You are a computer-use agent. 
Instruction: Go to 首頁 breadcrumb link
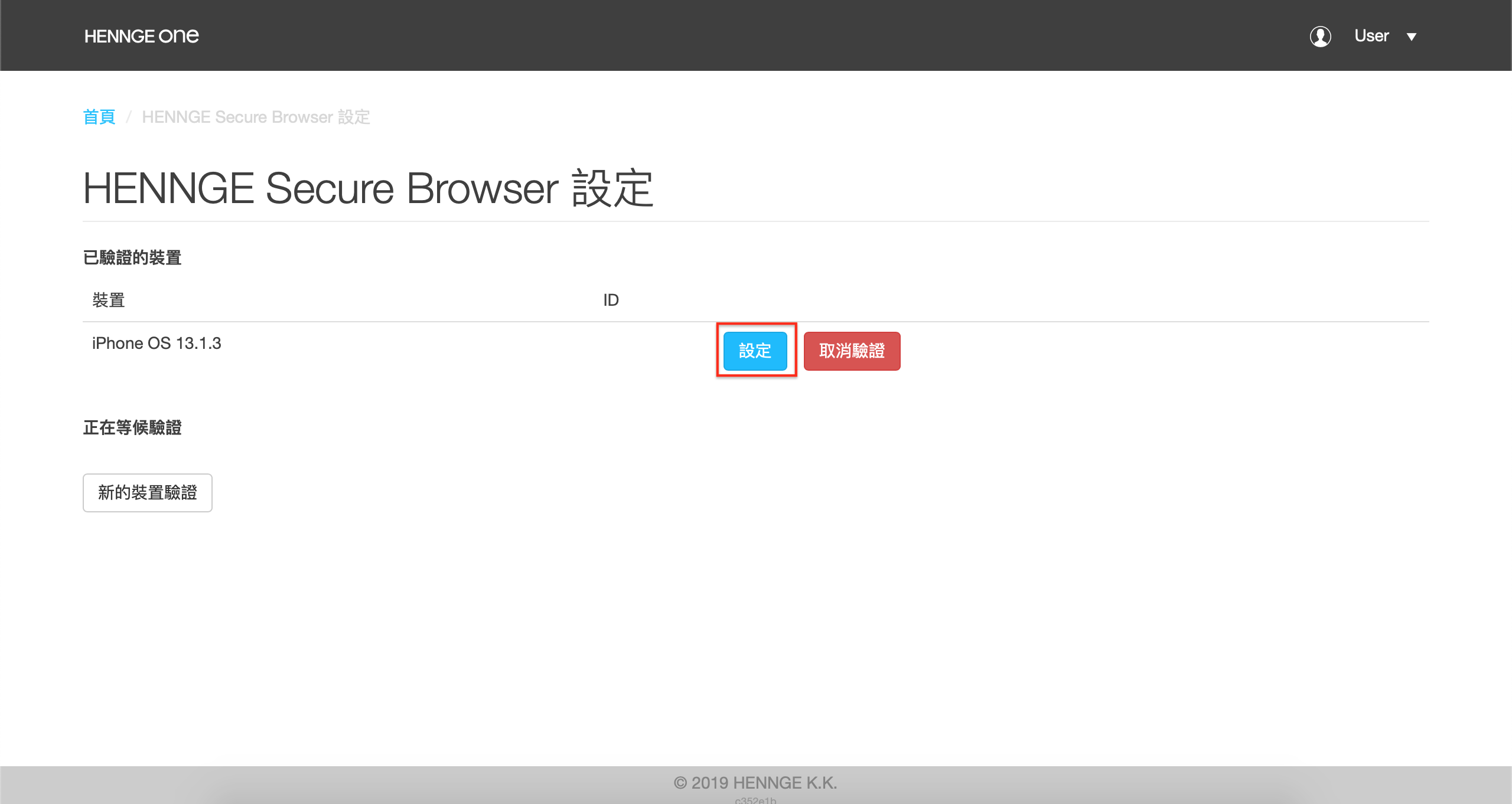99,117
